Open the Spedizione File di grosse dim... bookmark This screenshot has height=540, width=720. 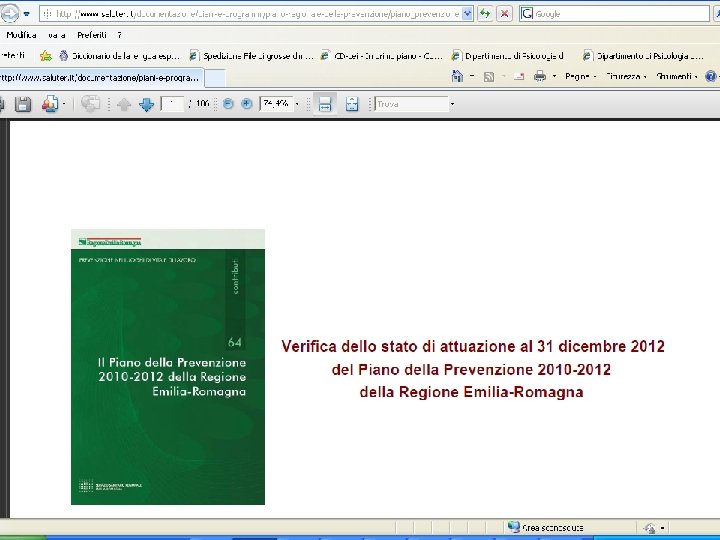[252, 56]
